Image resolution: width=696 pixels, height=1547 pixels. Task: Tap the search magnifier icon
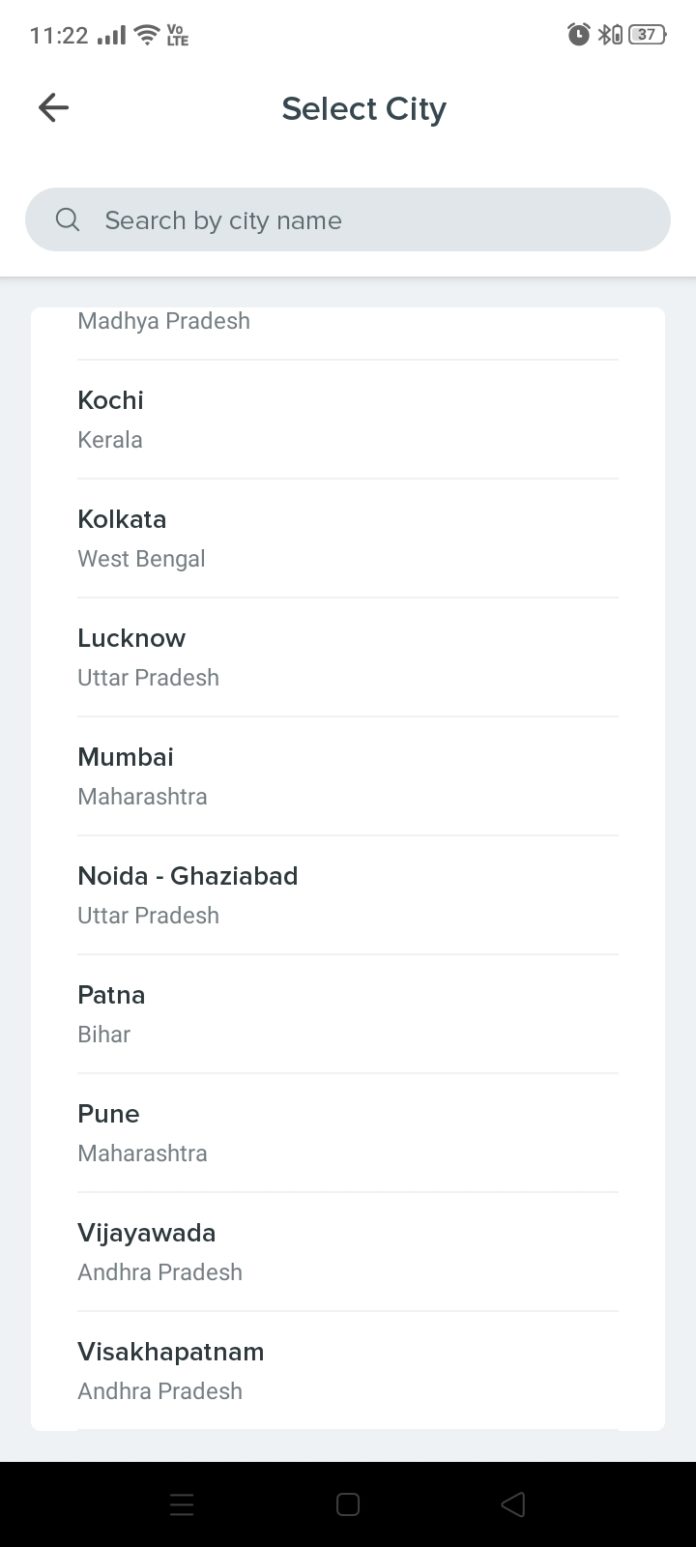67,220
